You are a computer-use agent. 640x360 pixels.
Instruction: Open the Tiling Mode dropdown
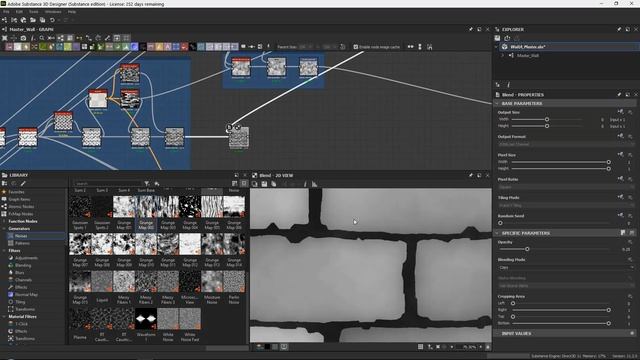click(x=565, y=205)
